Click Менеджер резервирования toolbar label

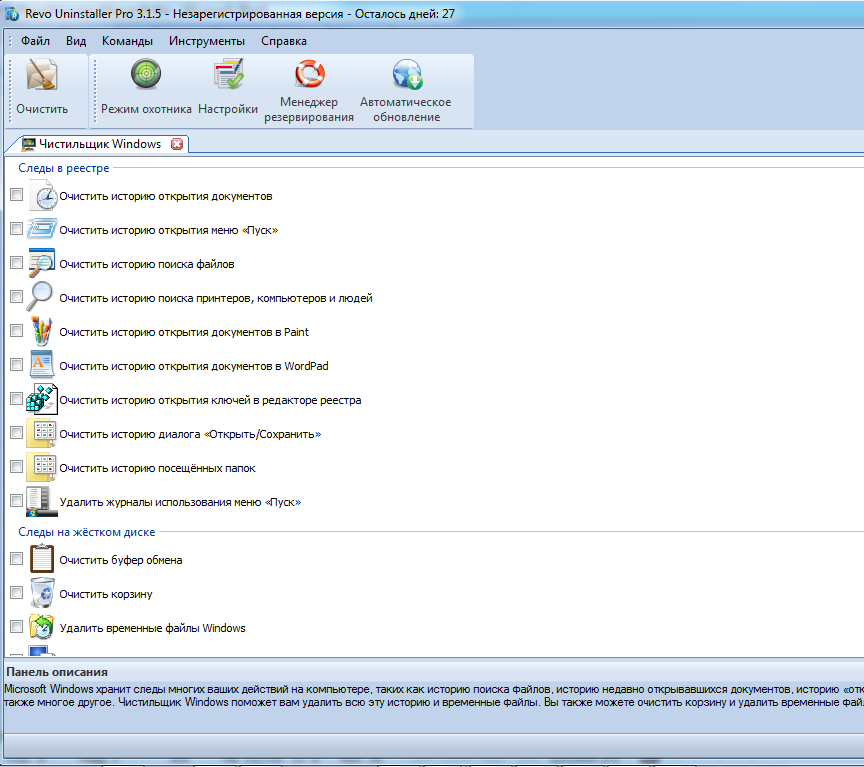click(x=309, y=110)
